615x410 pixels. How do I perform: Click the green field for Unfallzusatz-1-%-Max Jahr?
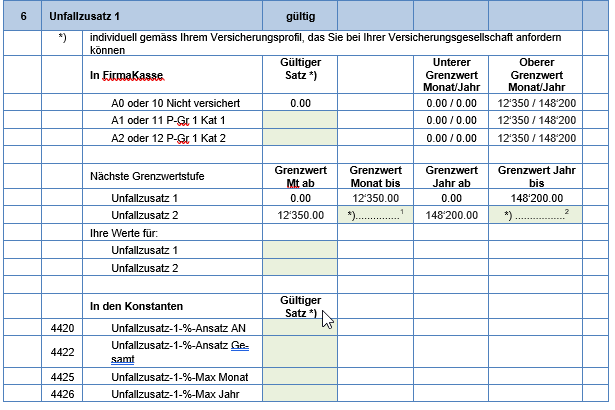pos(300,394)
